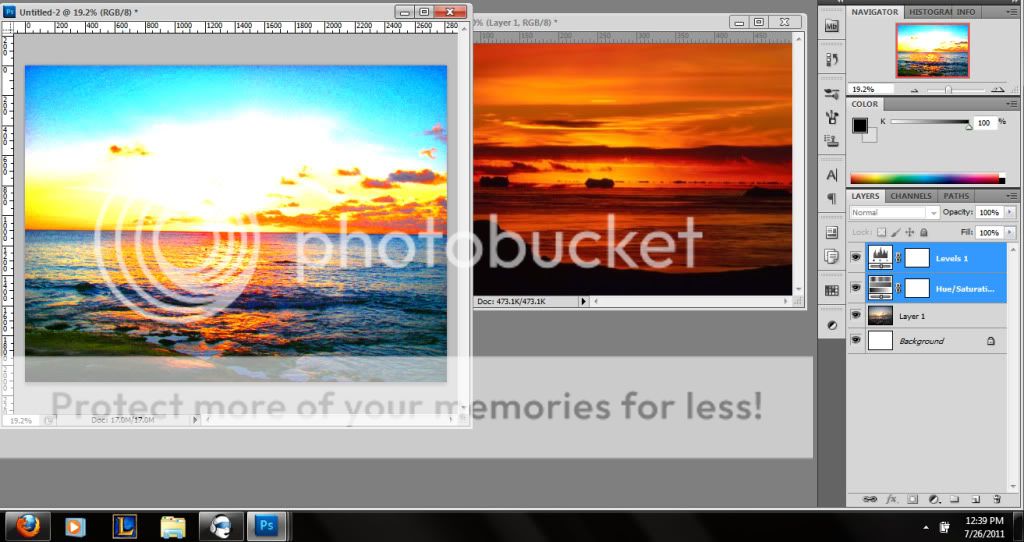The image size is (1024, 542).
Task: Hide the Background layer eye
Action: pos(856,340)
